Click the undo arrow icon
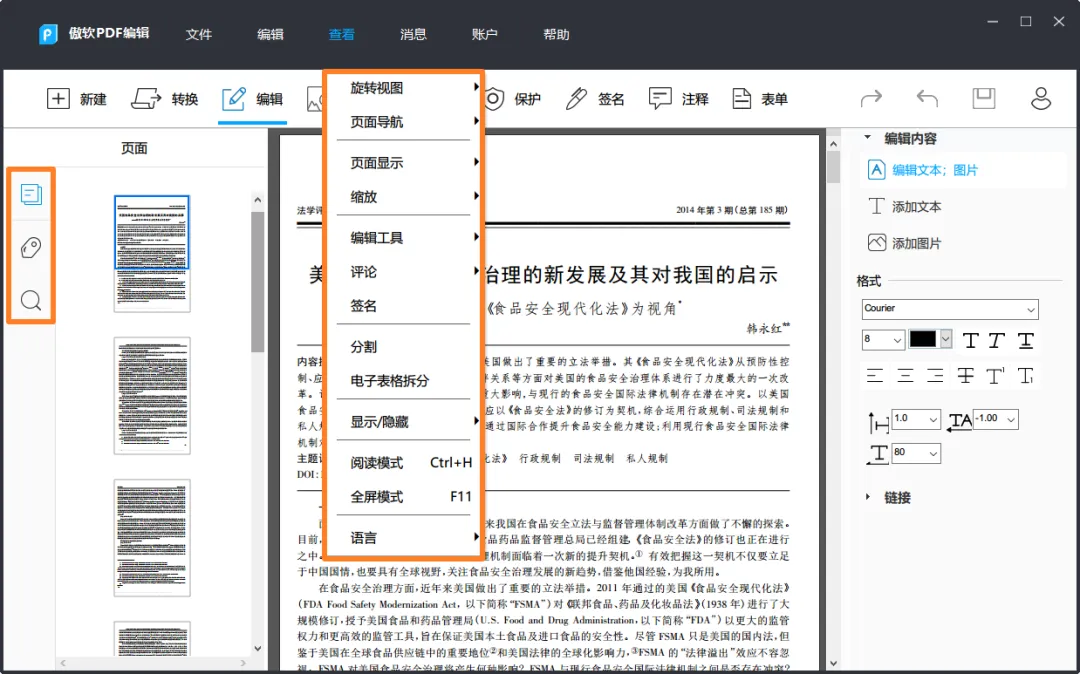The image size is (1080, 674). (927, 98)
